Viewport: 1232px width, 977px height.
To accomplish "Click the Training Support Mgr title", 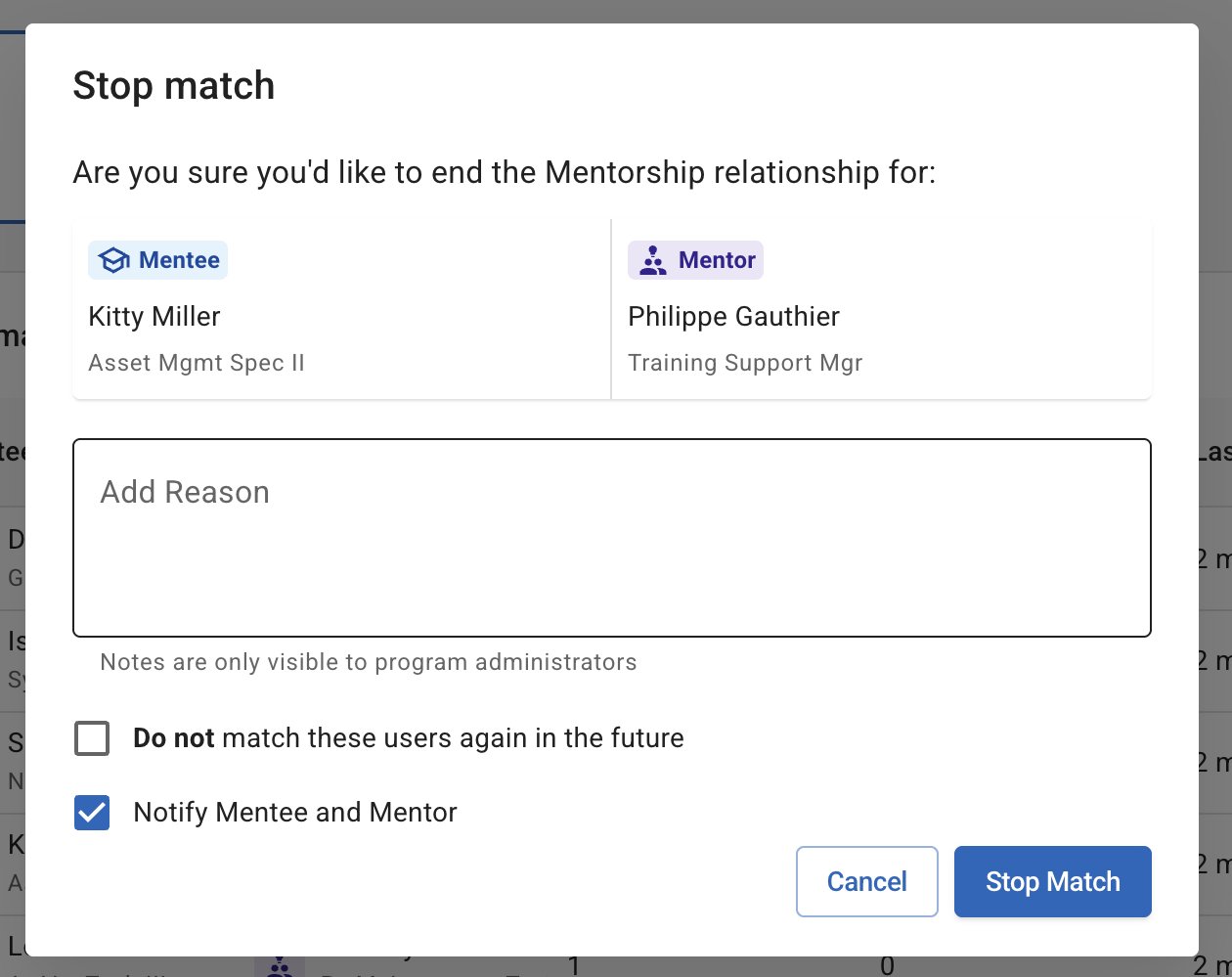I will click(x=745, y=363).
